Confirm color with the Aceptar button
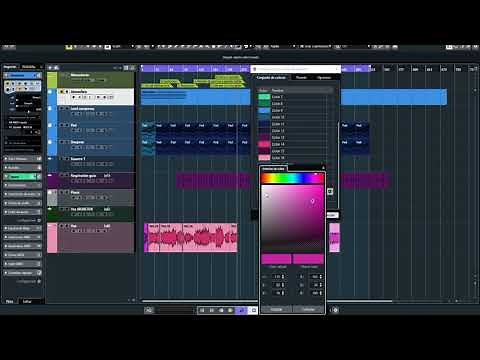The height and width of the screenshot is (360, 480). point(276,309)
